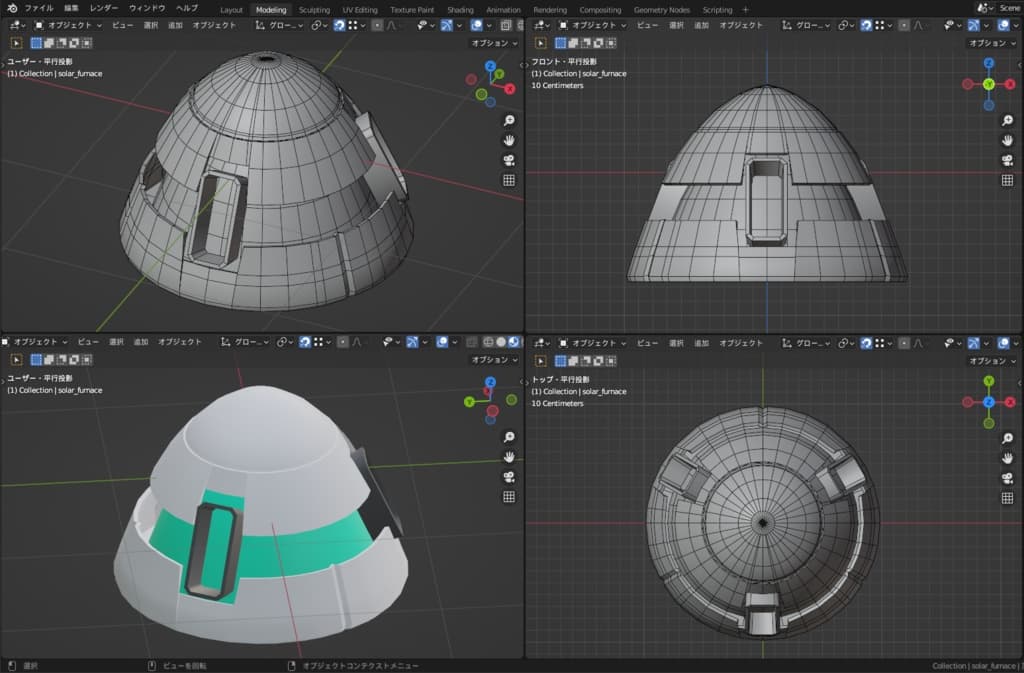Click ビュー menu in top viewport header
This screenshot has width=1024, height=673.
click(647, 343)
